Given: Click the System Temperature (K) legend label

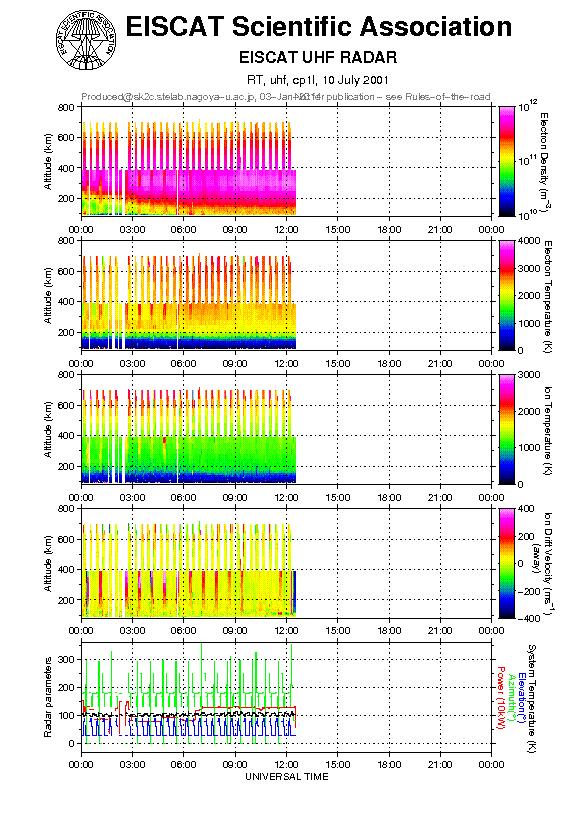Looking at the screenshot, I should [531, 698].
